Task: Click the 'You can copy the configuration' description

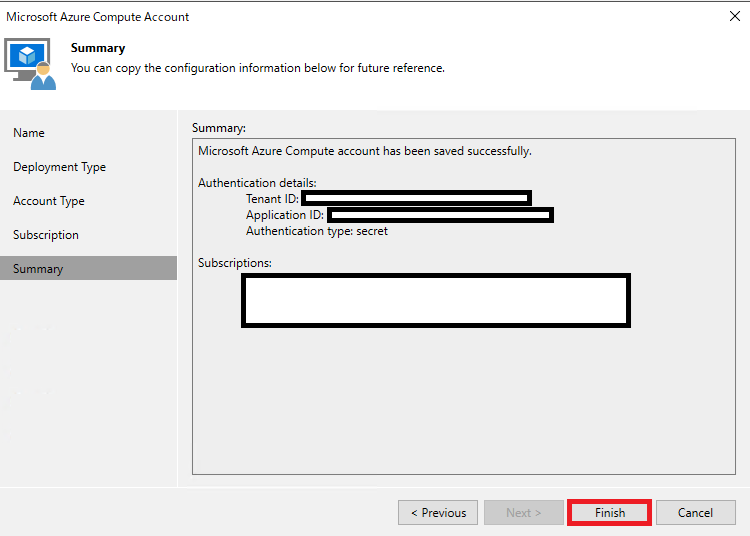Action: pos(258,68)
